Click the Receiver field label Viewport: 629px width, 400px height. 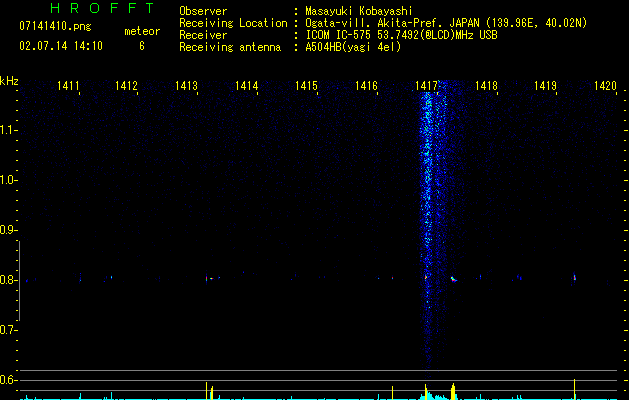[x=203, y=35]
